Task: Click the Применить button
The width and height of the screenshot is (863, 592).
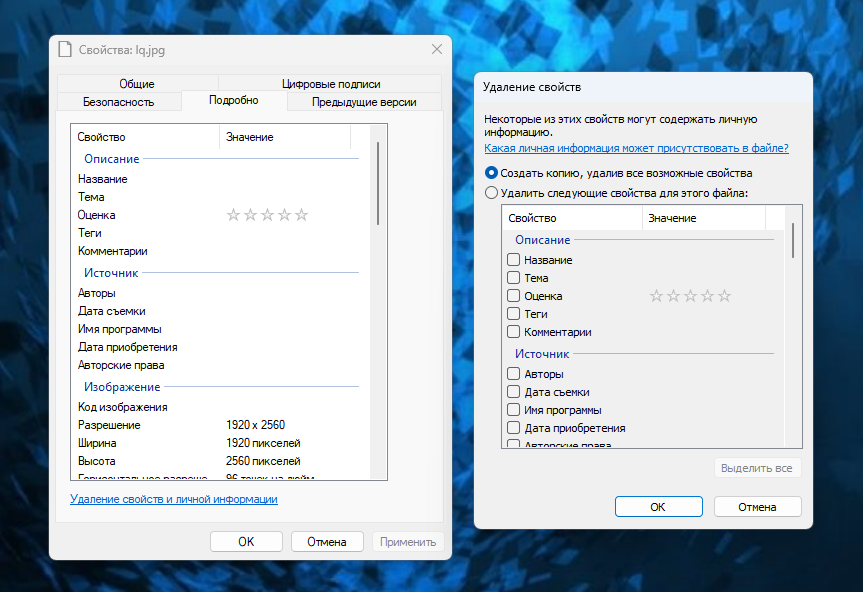Action: click(408, 542)
